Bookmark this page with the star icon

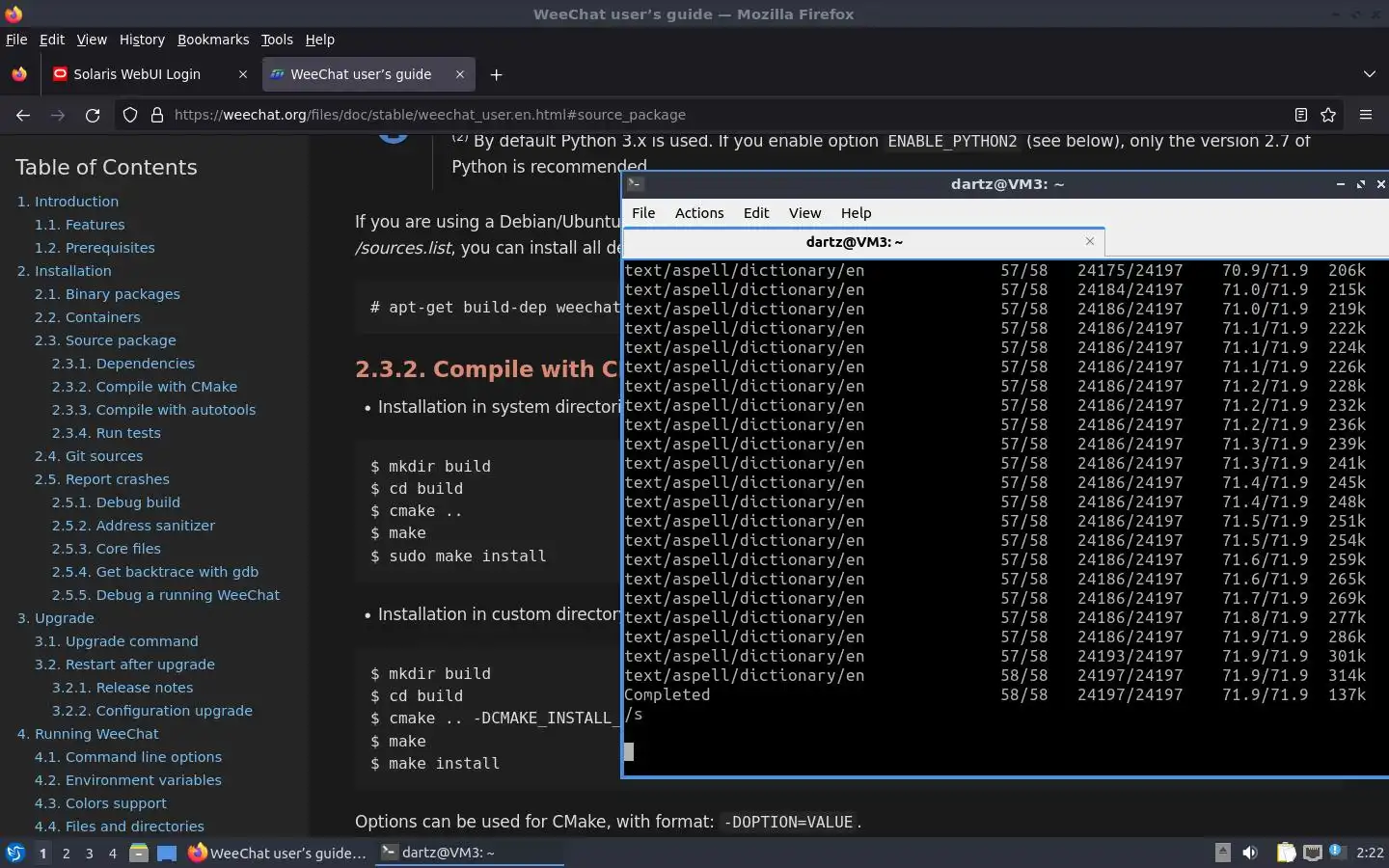click(x=1328, y=115)
